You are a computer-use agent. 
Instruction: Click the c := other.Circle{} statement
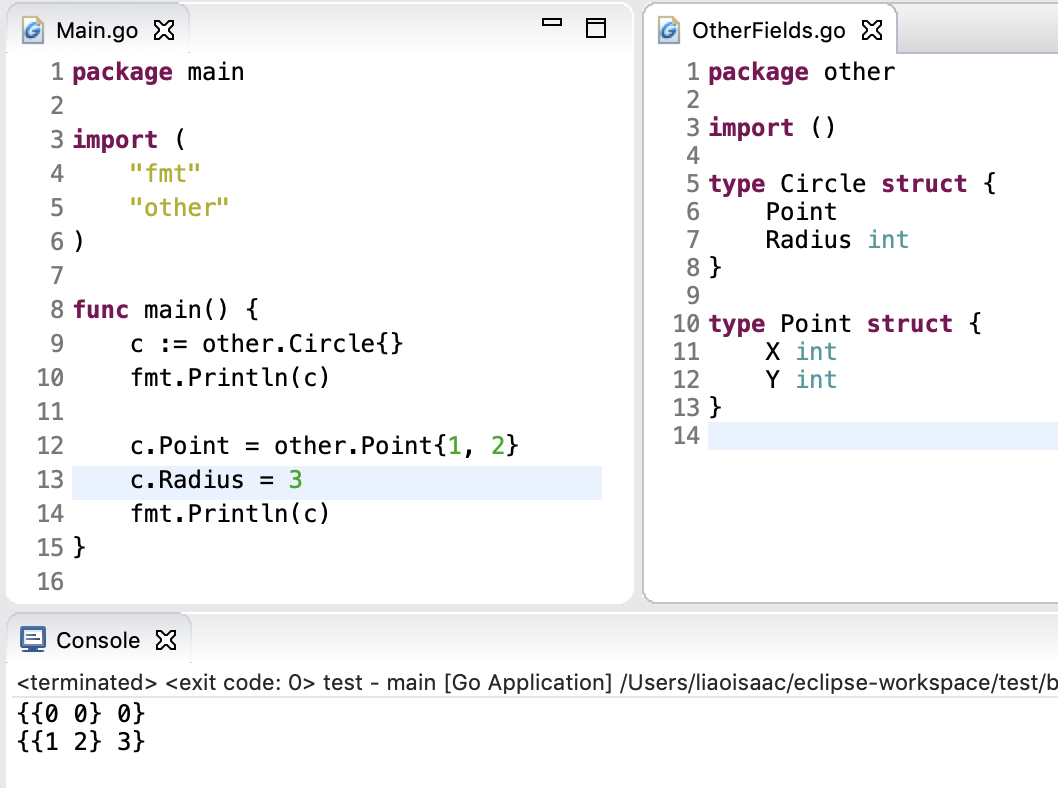(x=266, y=344)
